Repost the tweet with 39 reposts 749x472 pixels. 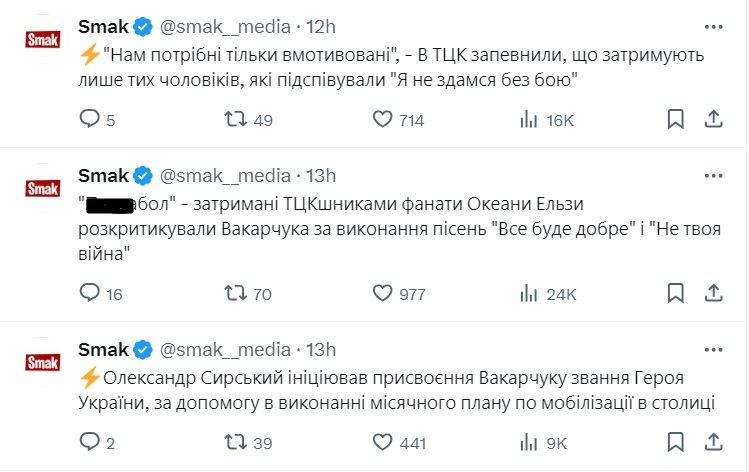point(235,443)
